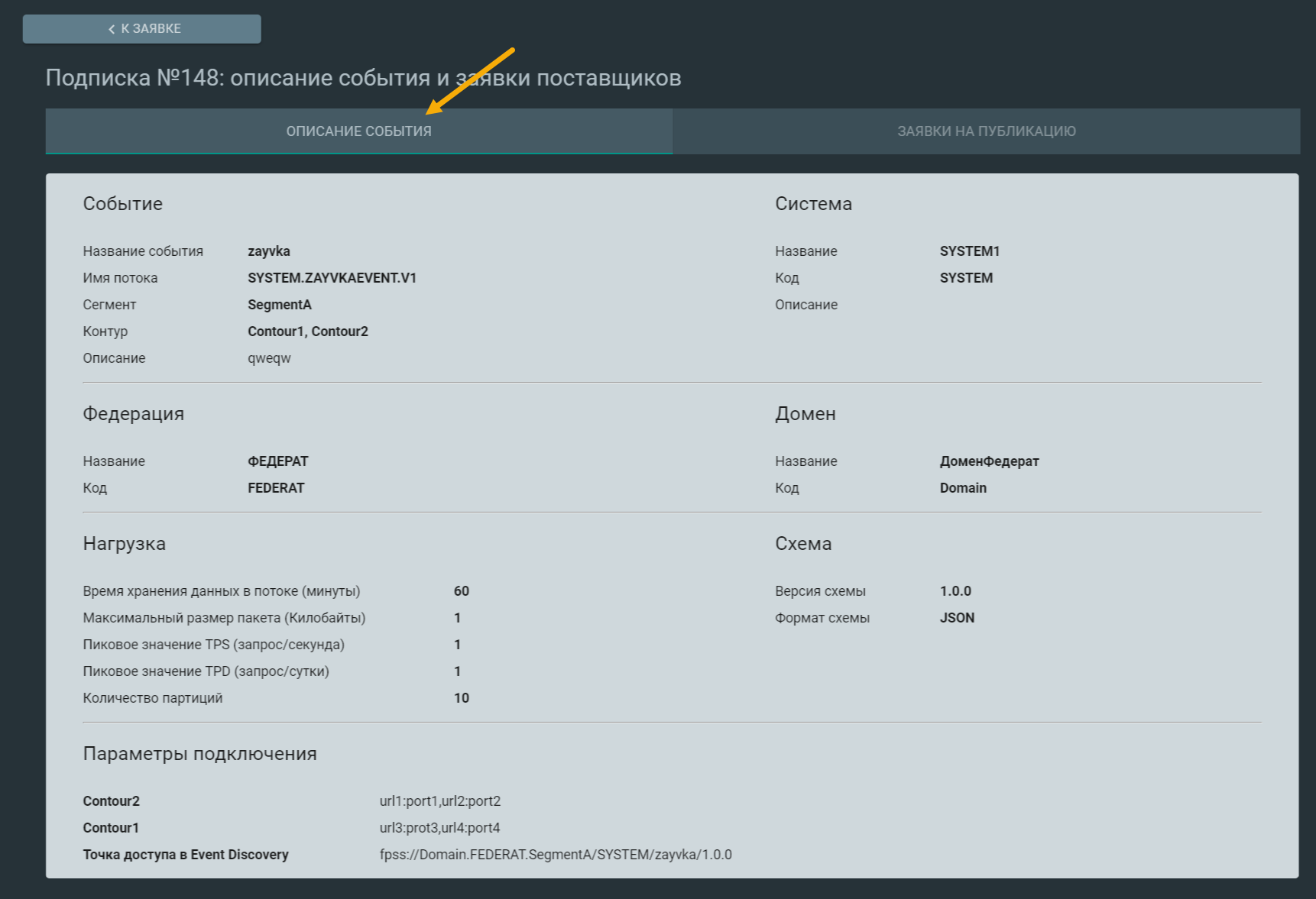
Task: Click the Event Discovery fpss:// access point URL
Action: coord(556,855)
